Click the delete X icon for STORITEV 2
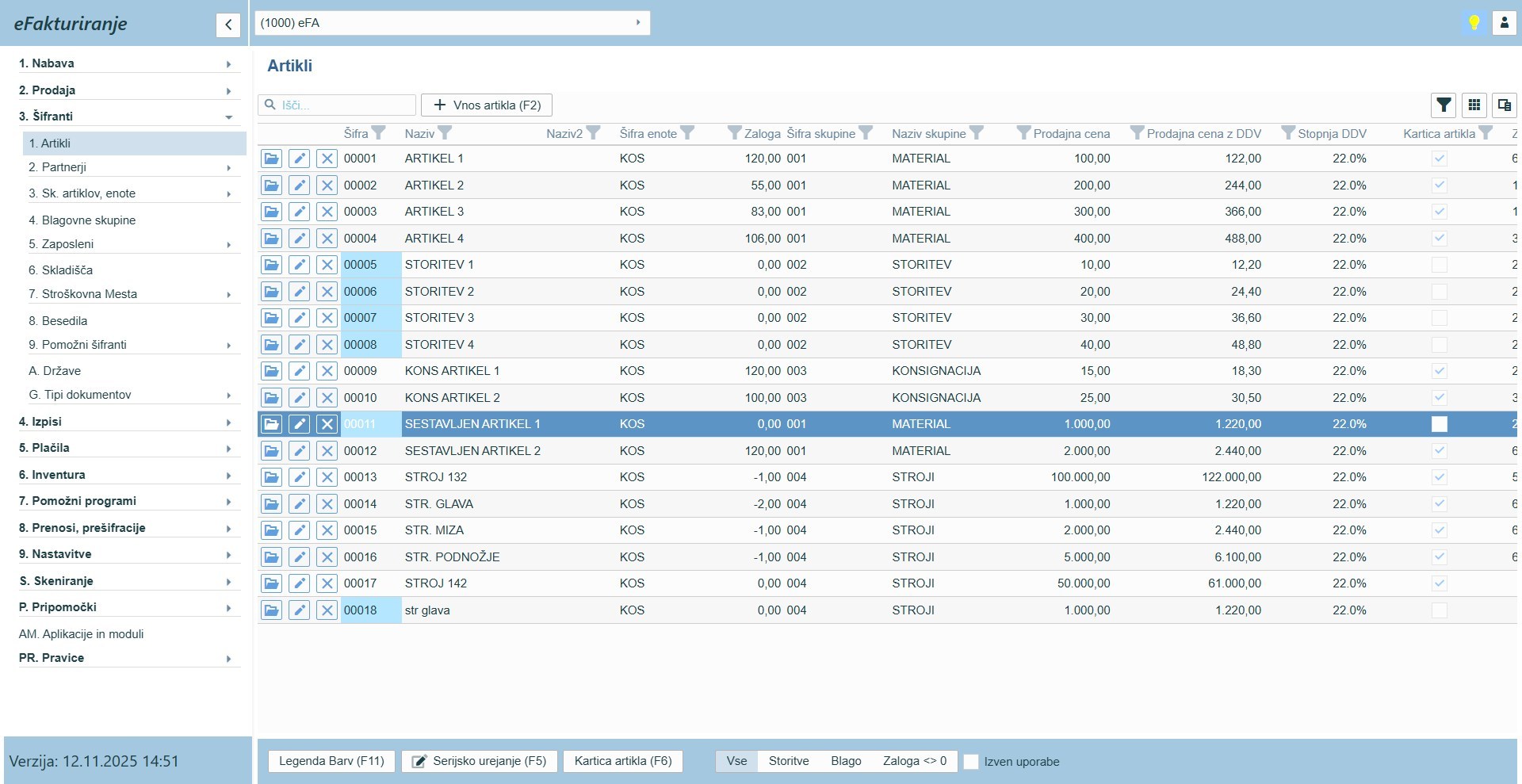 tap(327, 292)
